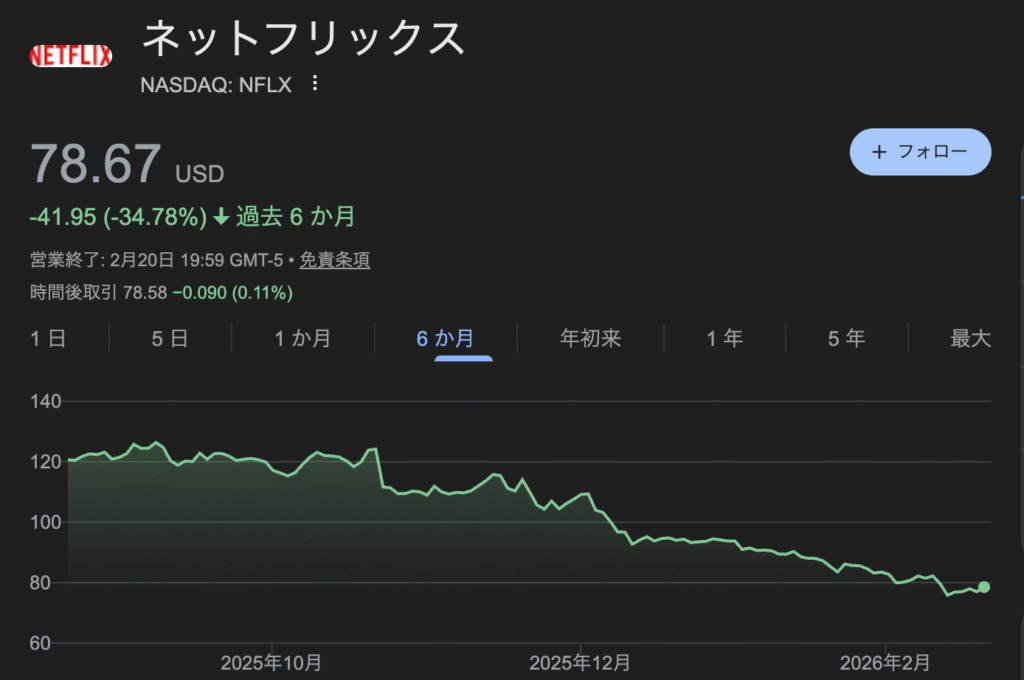
Task: Show the 最大 maximum range
Action: (x=970, y=338)
